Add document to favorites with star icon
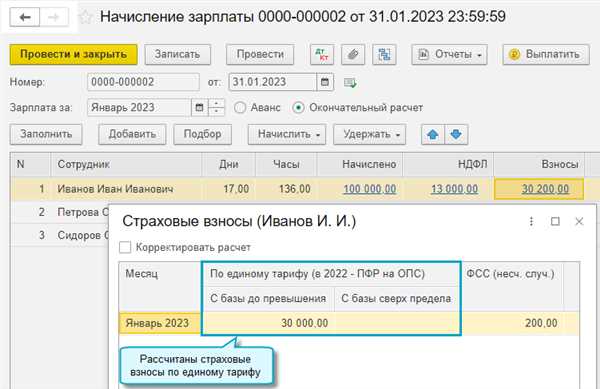The image size is (600, 389). (x=86, y=17)
